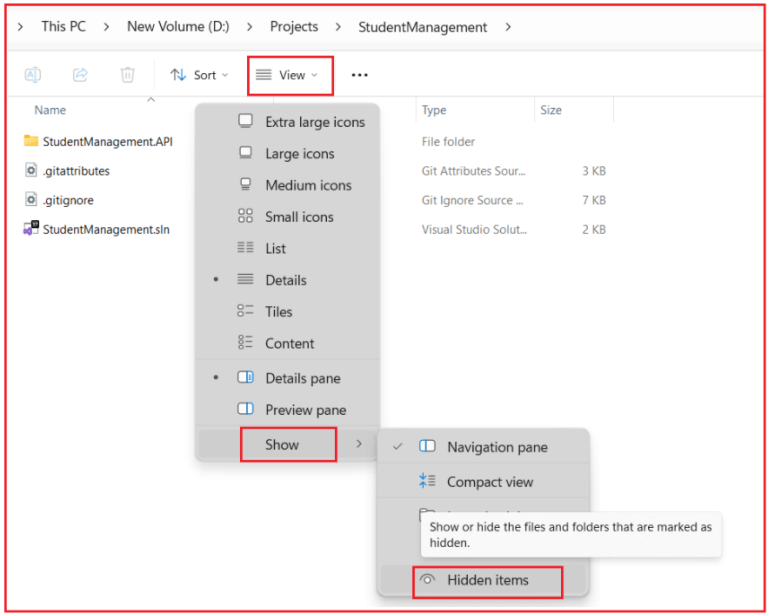Select the StudentManagement.sln solution icon

tap(31, 228)
